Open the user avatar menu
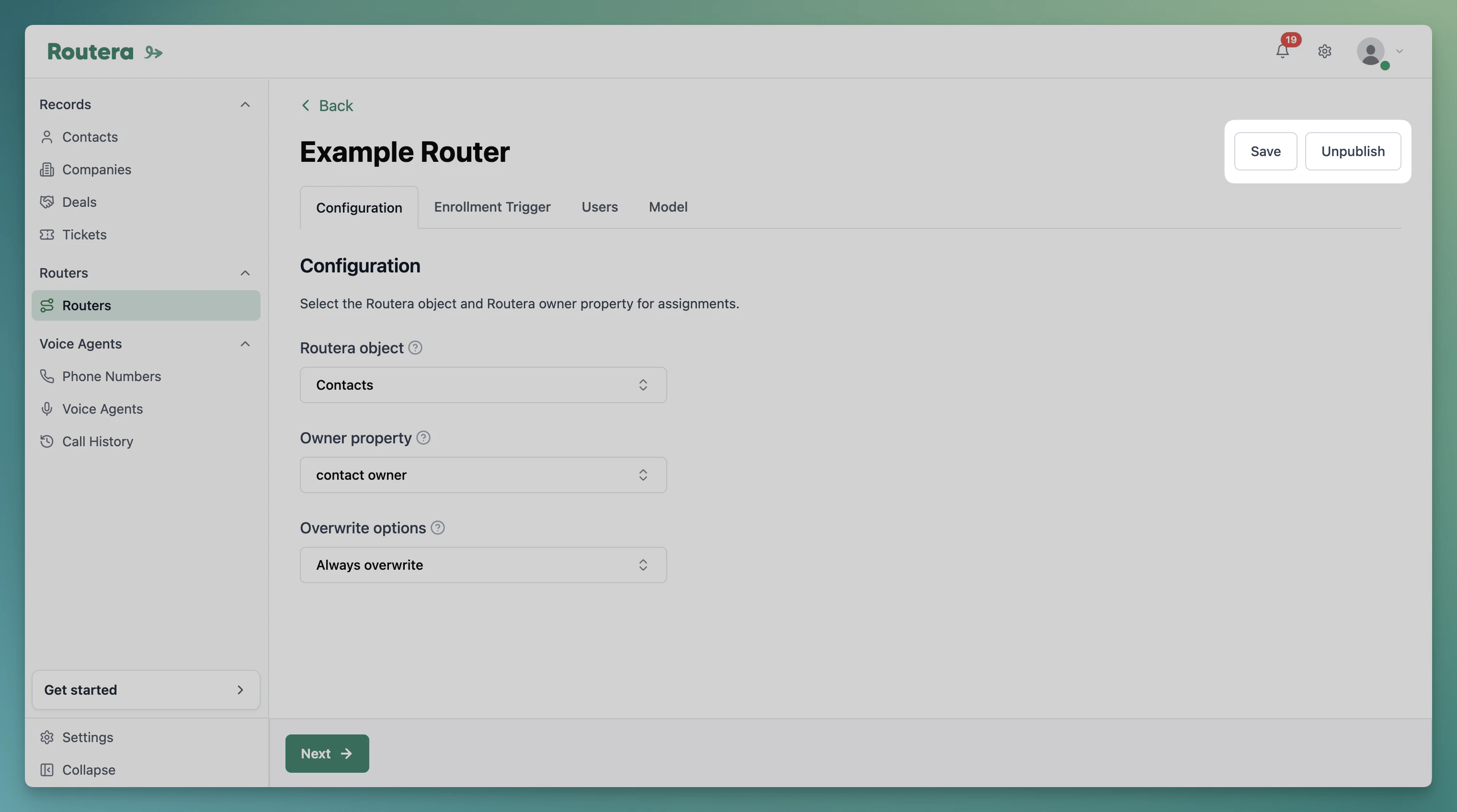 point(1370,51)
